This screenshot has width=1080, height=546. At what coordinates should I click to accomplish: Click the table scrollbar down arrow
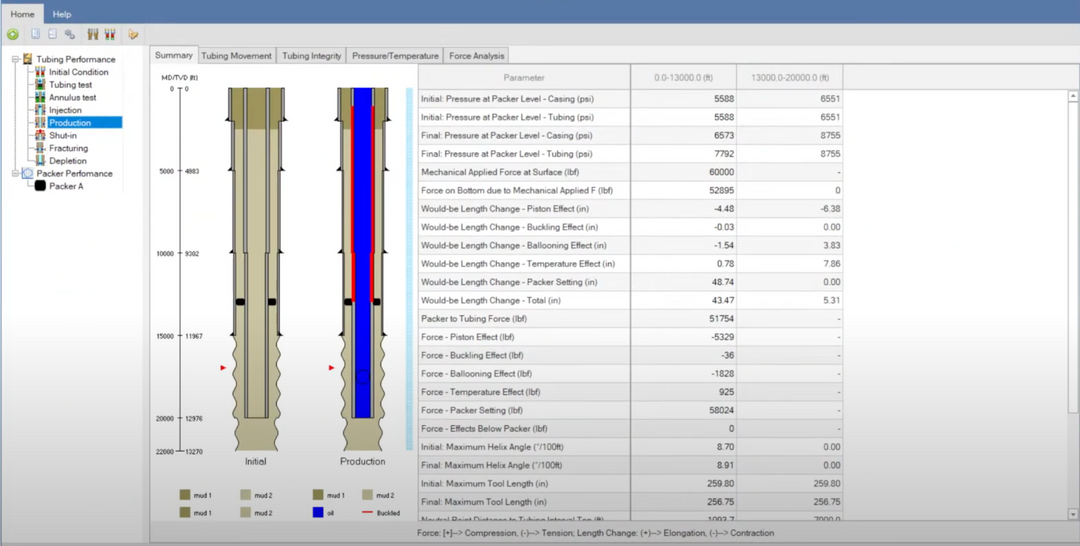tap(1072, 514)
